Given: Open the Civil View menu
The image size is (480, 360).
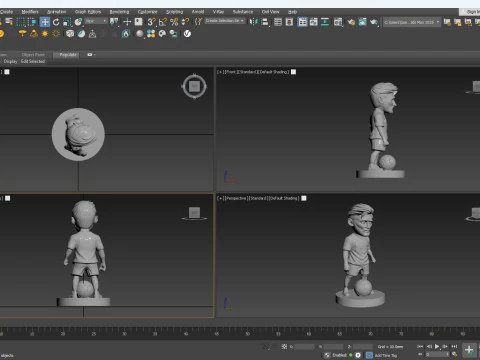Looking at the screenshot, I should pos(270,12).
